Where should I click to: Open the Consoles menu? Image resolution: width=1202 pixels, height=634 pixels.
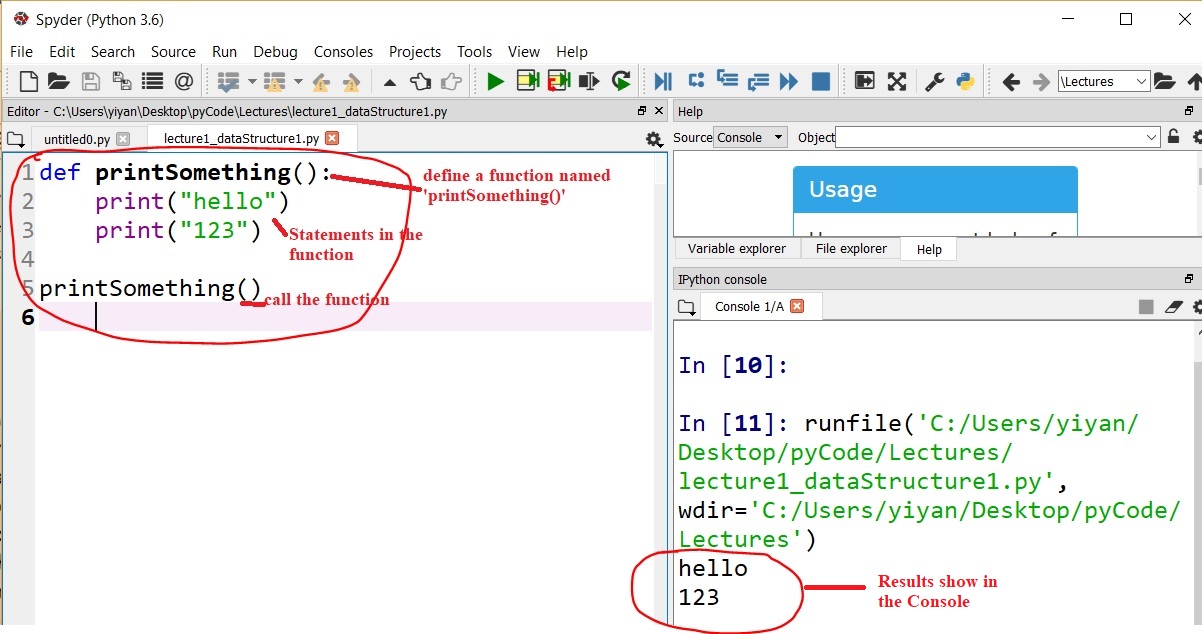[x=344, y=51]
